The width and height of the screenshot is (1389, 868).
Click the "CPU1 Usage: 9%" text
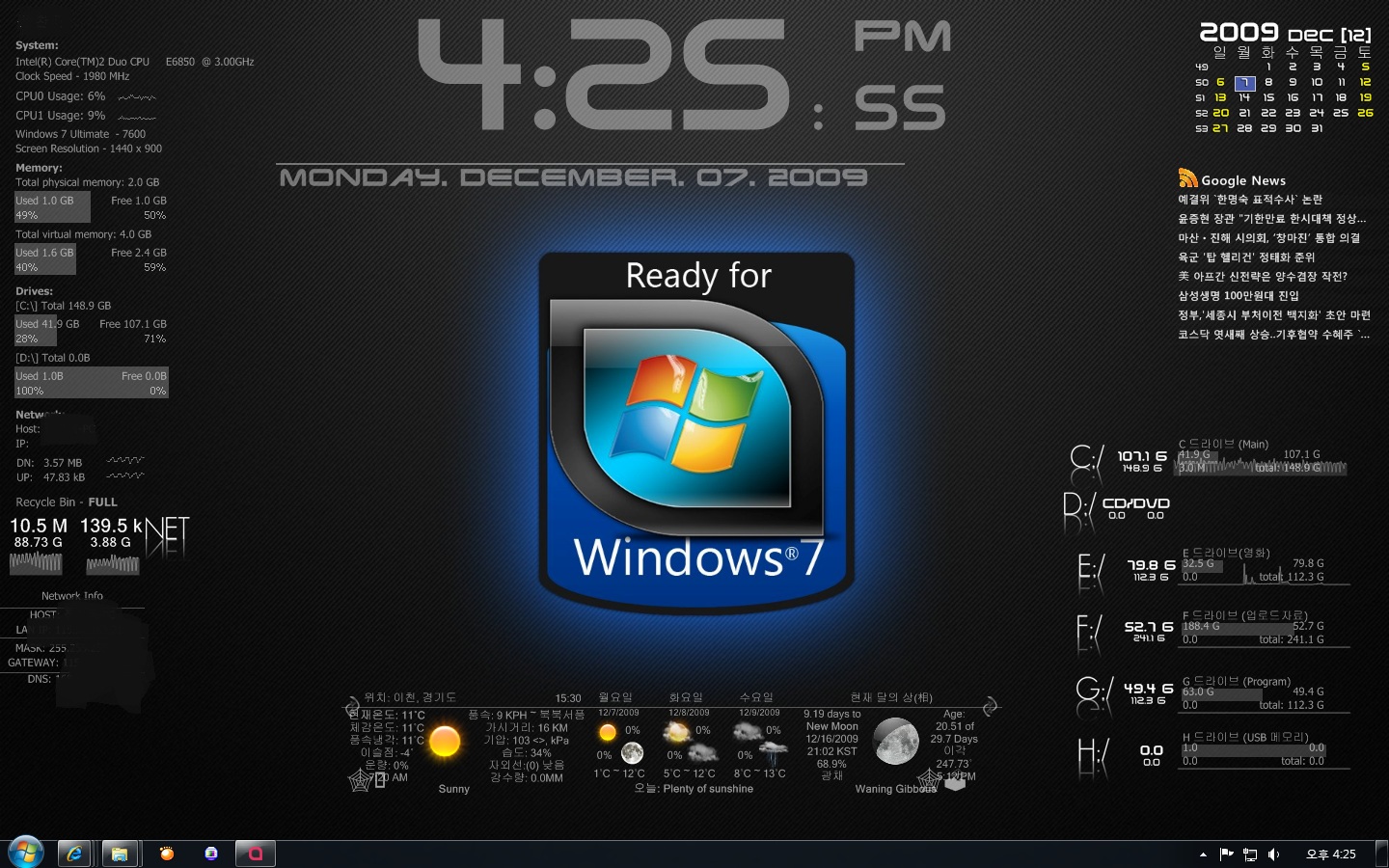tap(60, 116)
